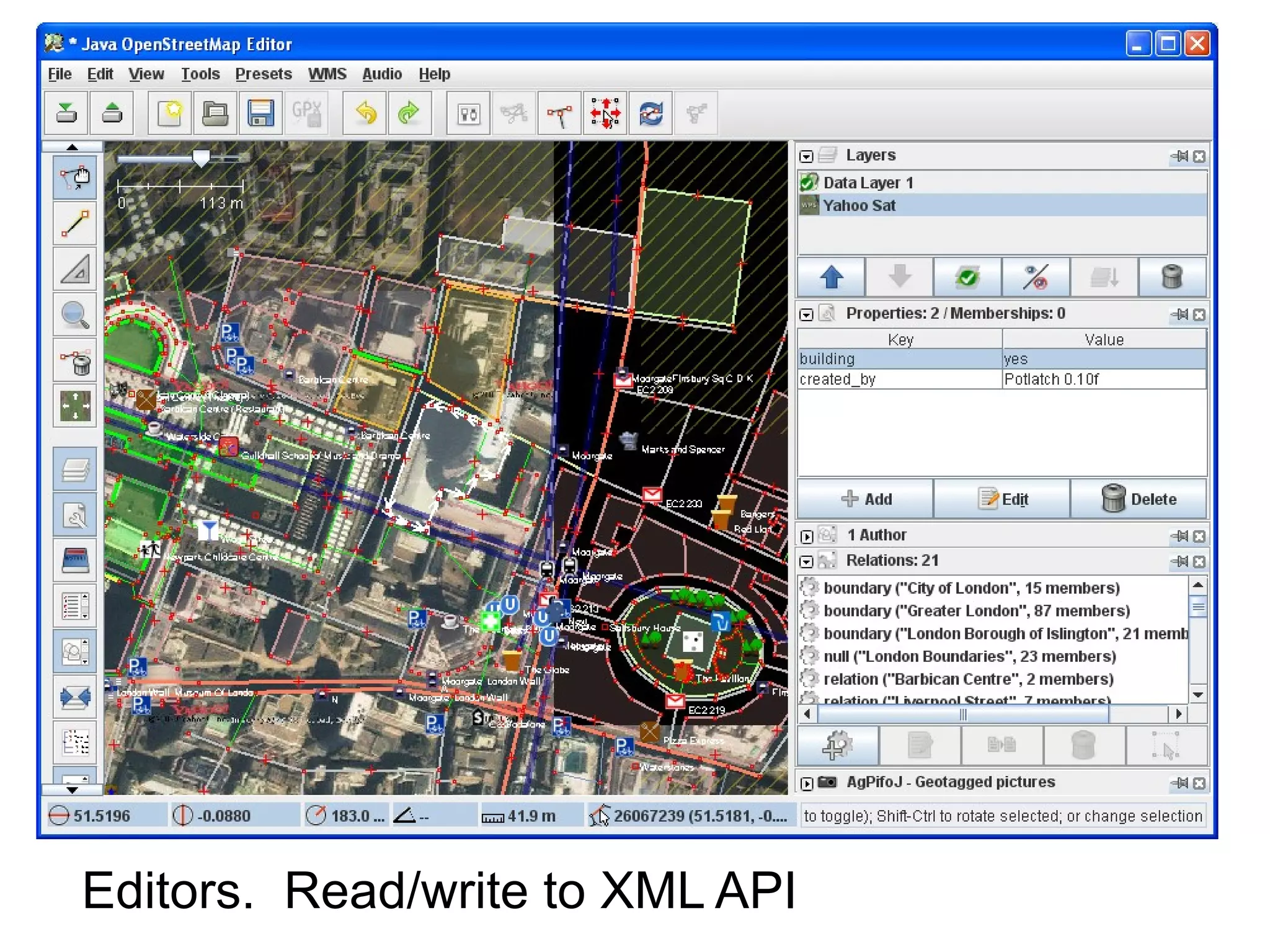The image size is (1270, 952).
Task: Click the Upload to OSM toolbar icon
Action: click(x=112, y=113)
